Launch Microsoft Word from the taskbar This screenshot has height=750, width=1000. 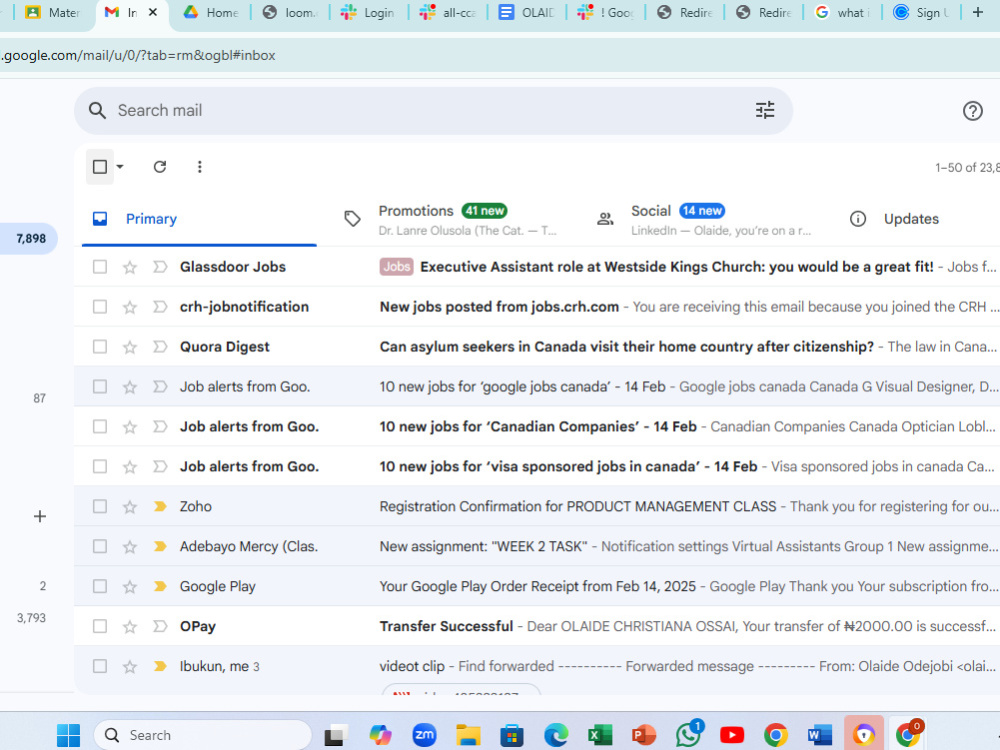point(820,735)
